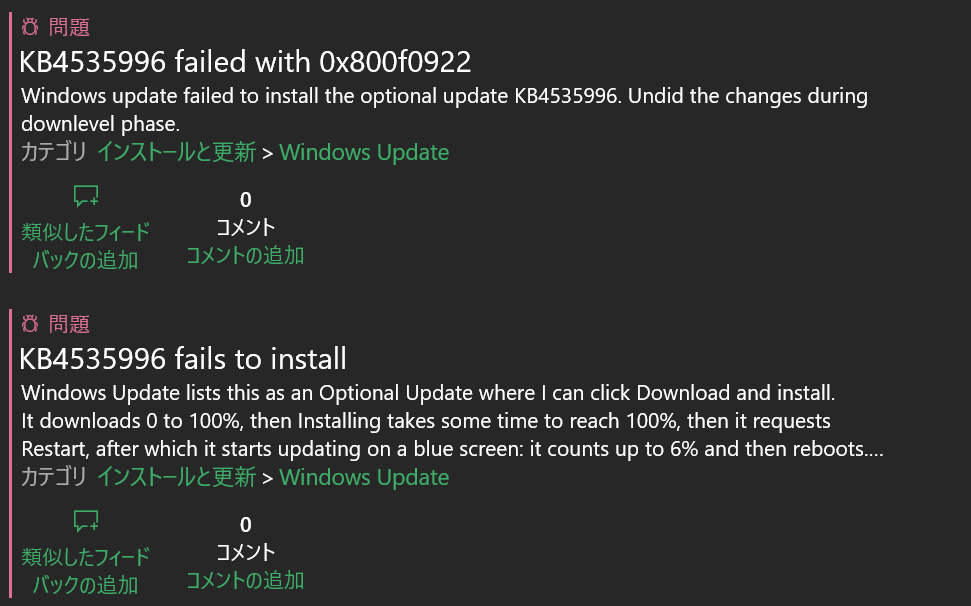Screen dimensions: 971x606
Task: Click 'コメントの追加' under first feedback
Action: tap(245, 255)
